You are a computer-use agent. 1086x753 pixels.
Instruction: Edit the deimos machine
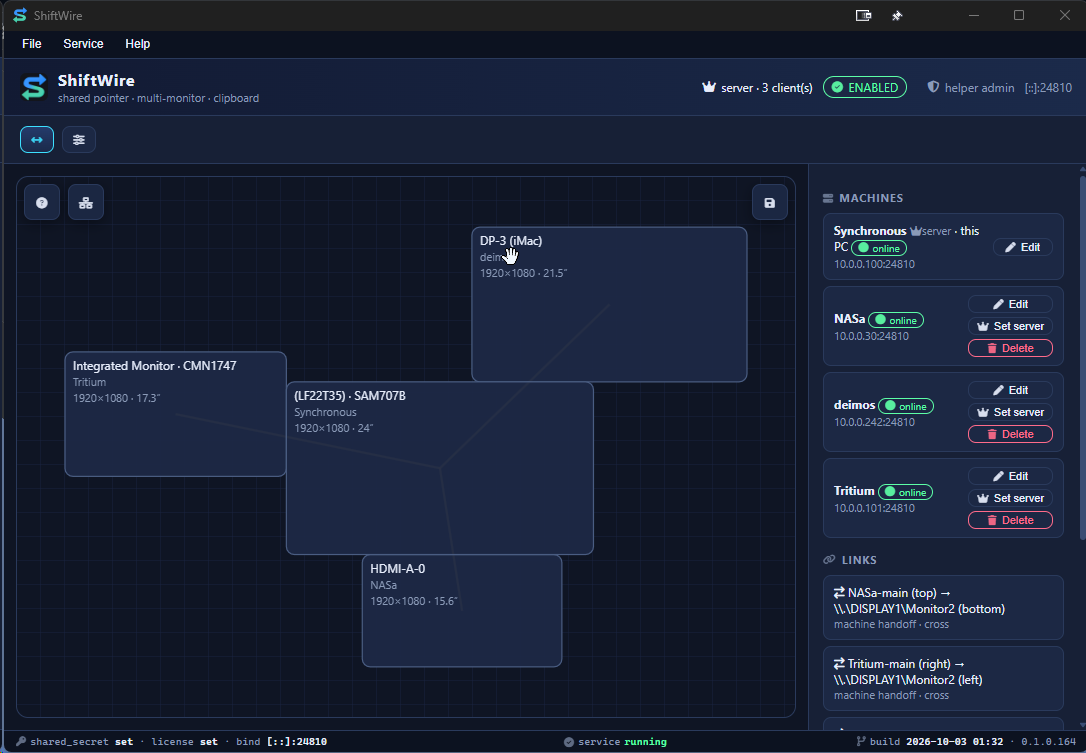1010,390
